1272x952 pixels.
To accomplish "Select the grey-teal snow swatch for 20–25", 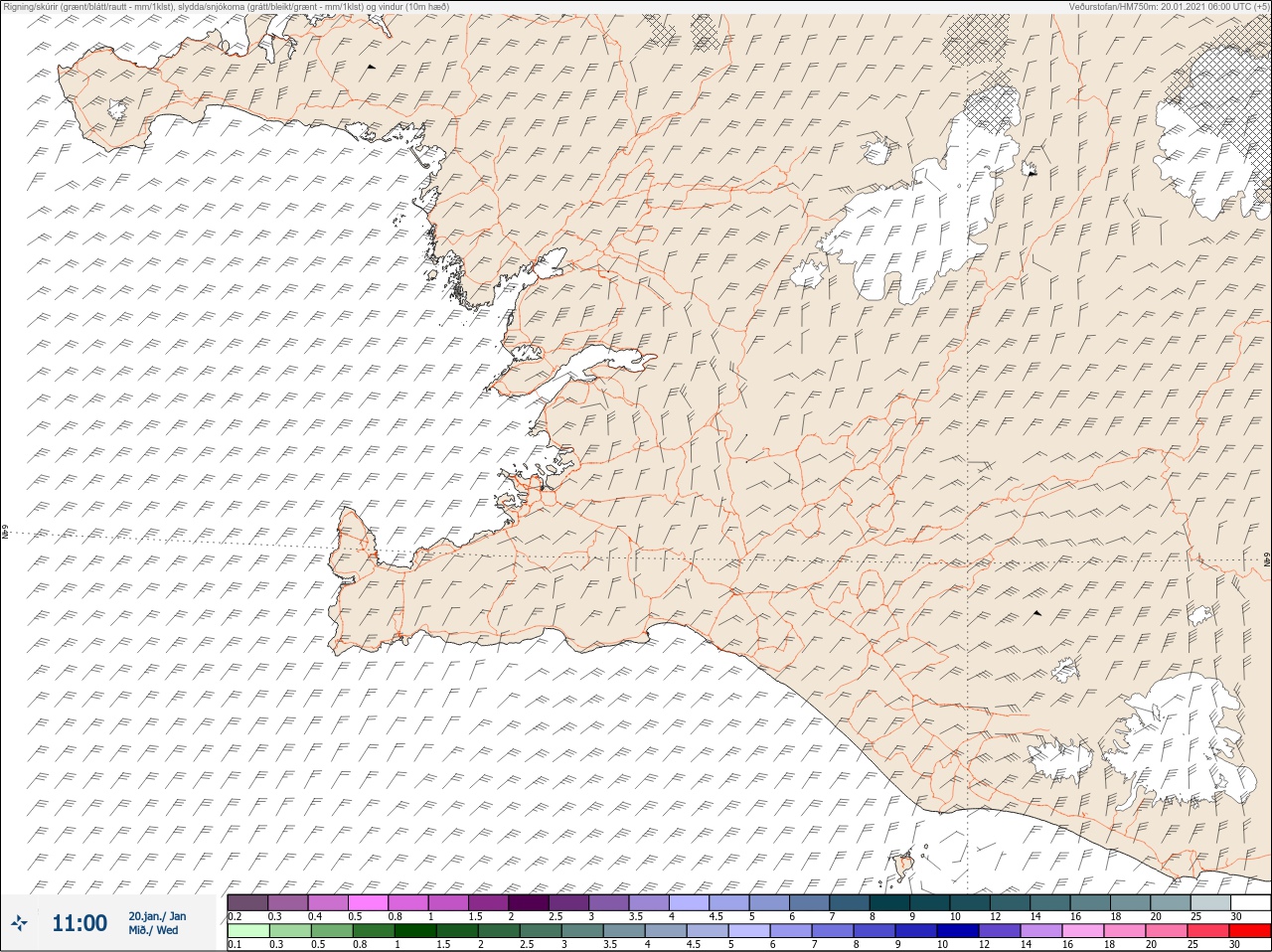I will (x=1171, y=903).
